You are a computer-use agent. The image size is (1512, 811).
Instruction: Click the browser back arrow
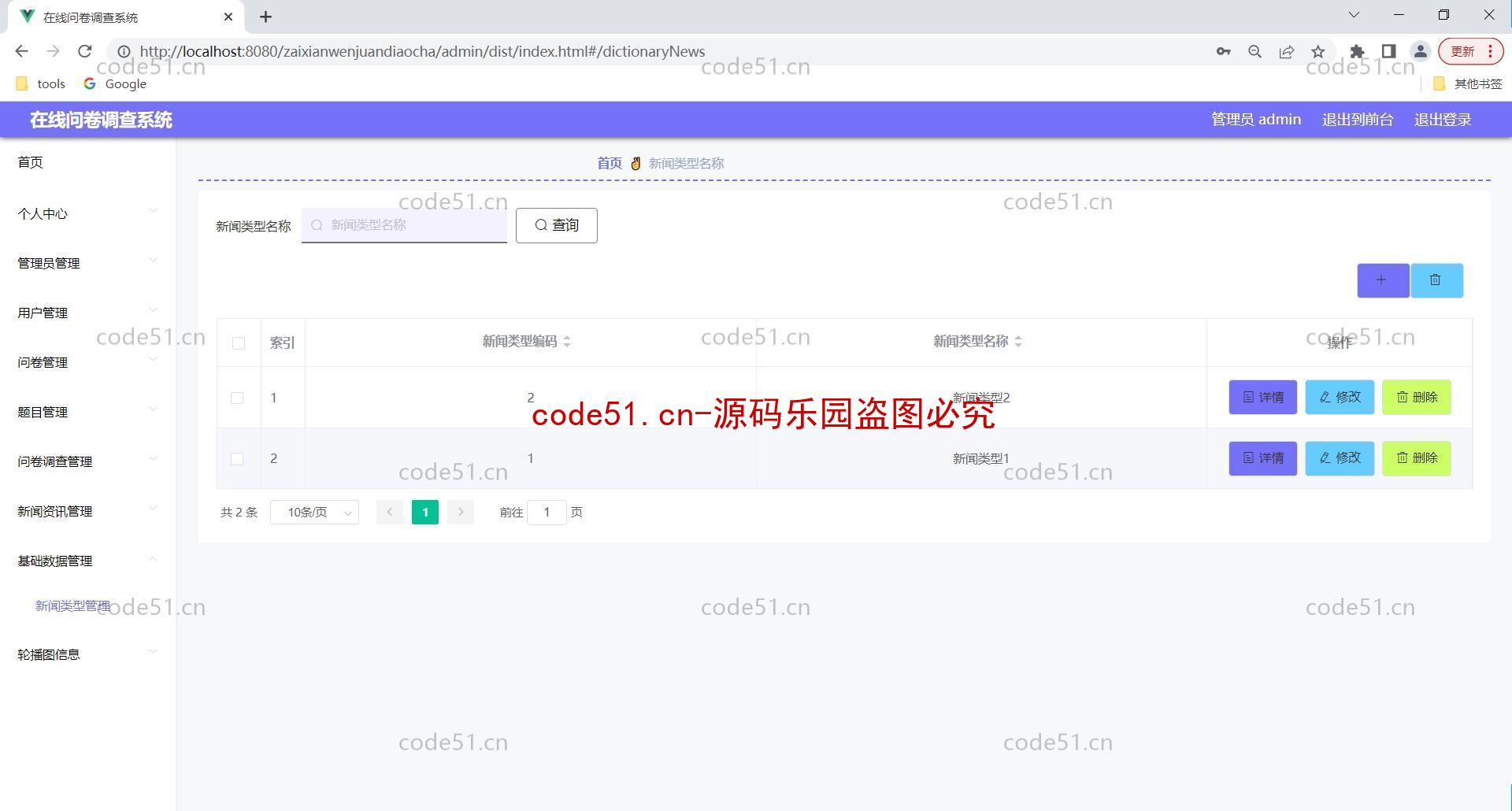pyautogui.click(x=21, y=51)
